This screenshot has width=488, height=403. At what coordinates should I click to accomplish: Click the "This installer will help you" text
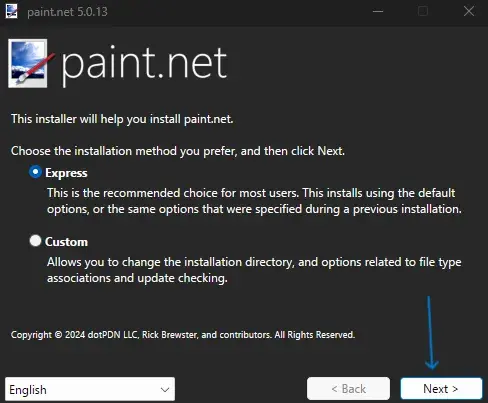tap(122, 119)
